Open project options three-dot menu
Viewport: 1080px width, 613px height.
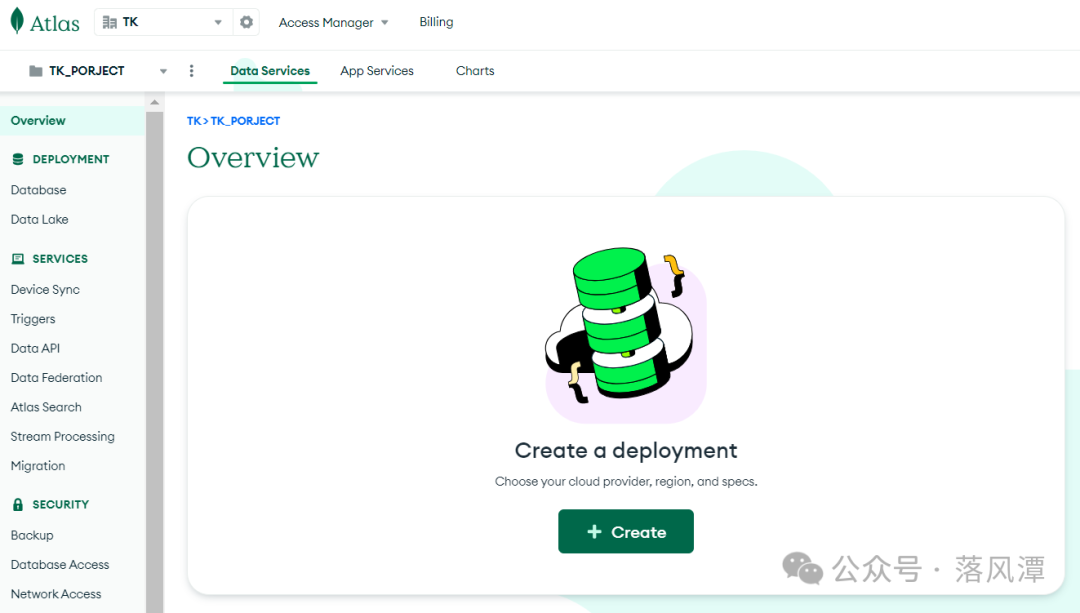(x=191, y=71)
